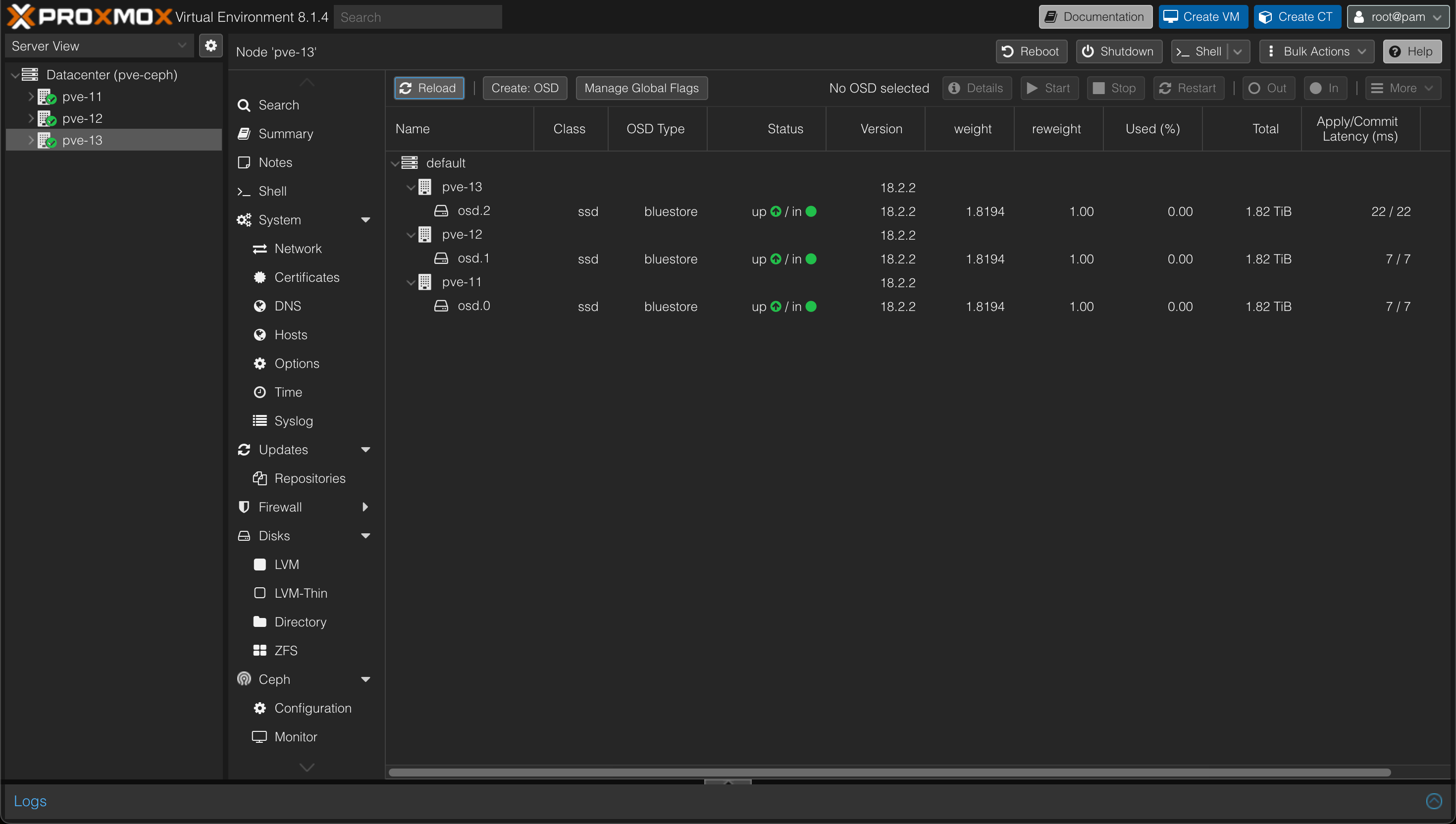This screenshot has width=1456, height=824.
Task: Collapse the Datacenter tree node
Action: pos(15,75)
